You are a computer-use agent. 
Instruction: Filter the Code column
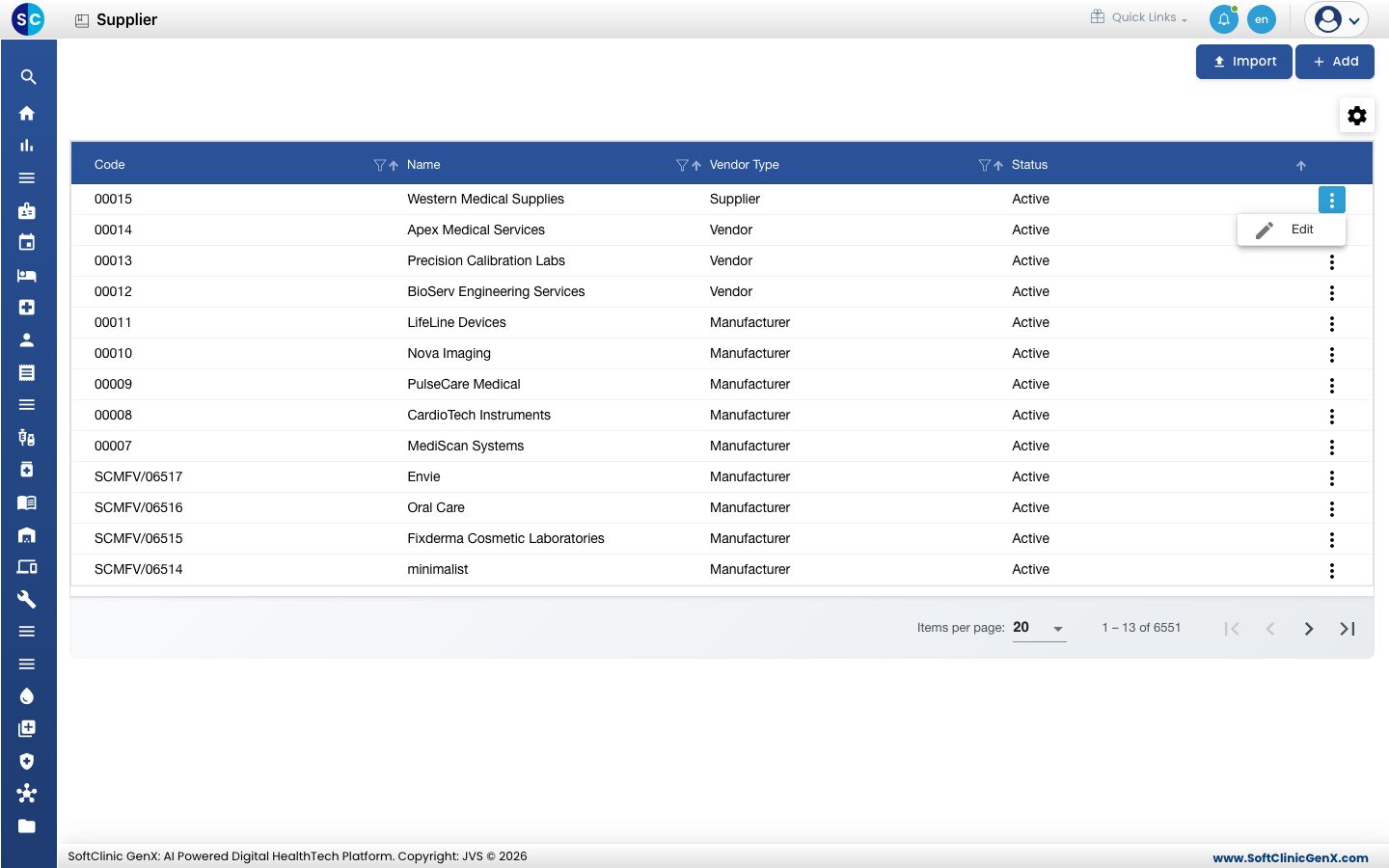pos(379,165)
